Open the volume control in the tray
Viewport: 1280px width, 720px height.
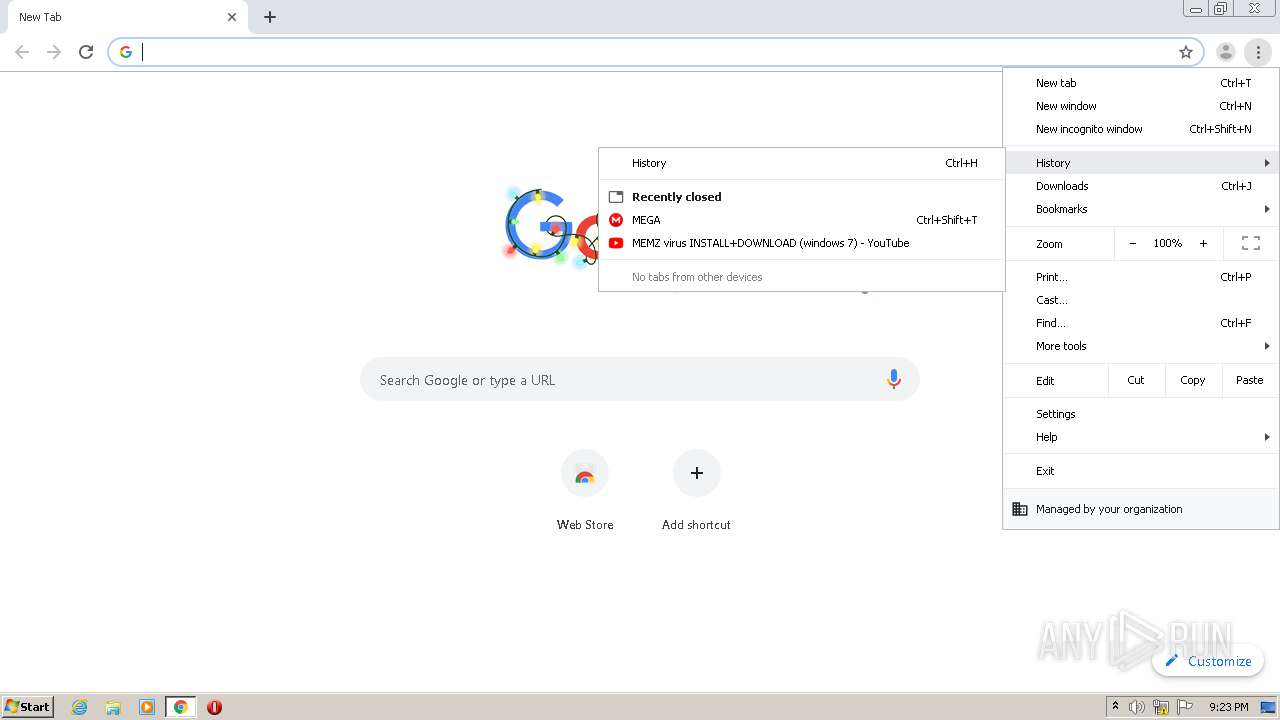pyautogui.click(x=1137, y=707)
